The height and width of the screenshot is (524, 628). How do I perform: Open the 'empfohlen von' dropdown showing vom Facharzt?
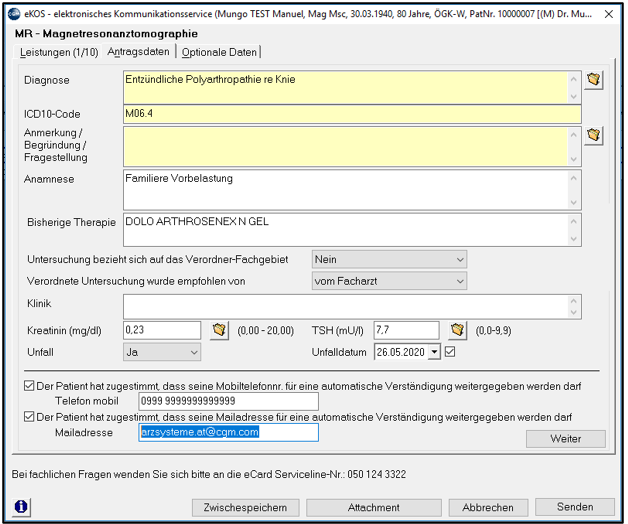pos(389,281)
